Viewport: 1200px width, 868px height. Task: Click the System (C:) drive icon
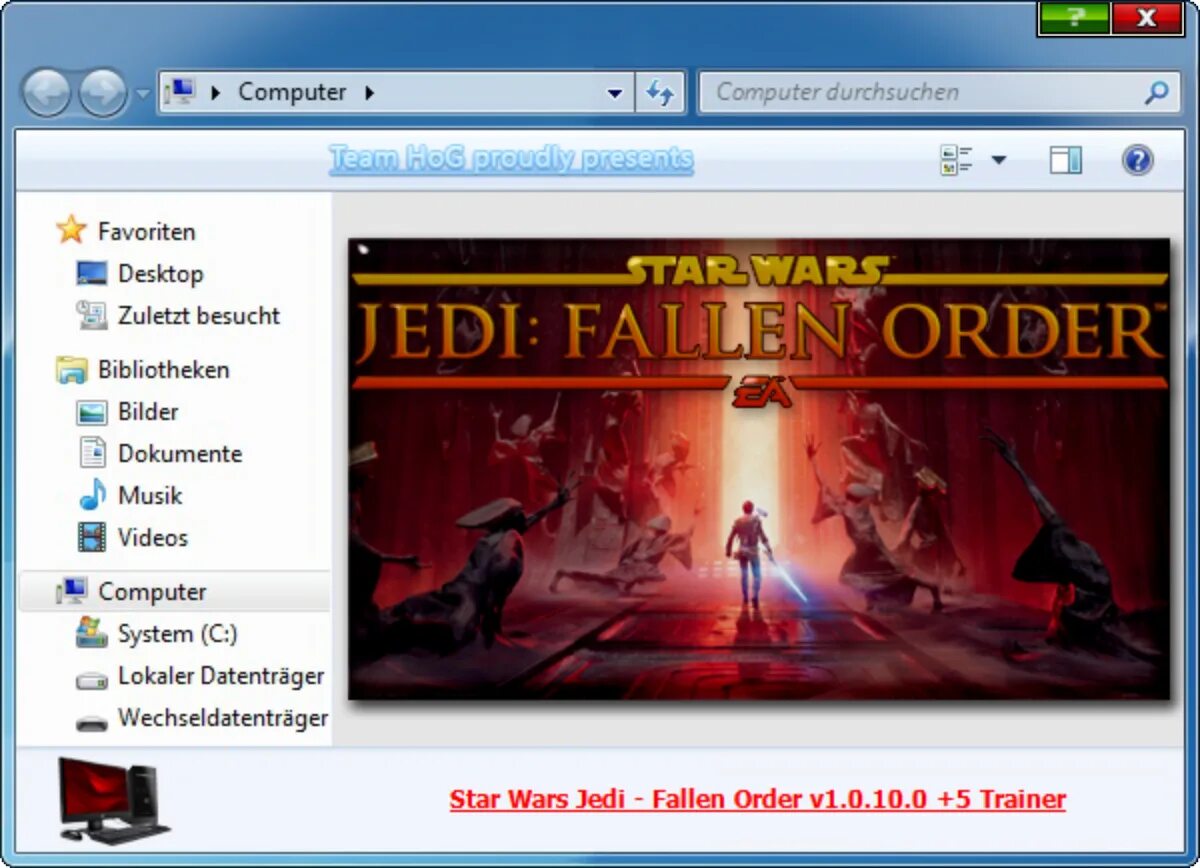click(92, 633)
